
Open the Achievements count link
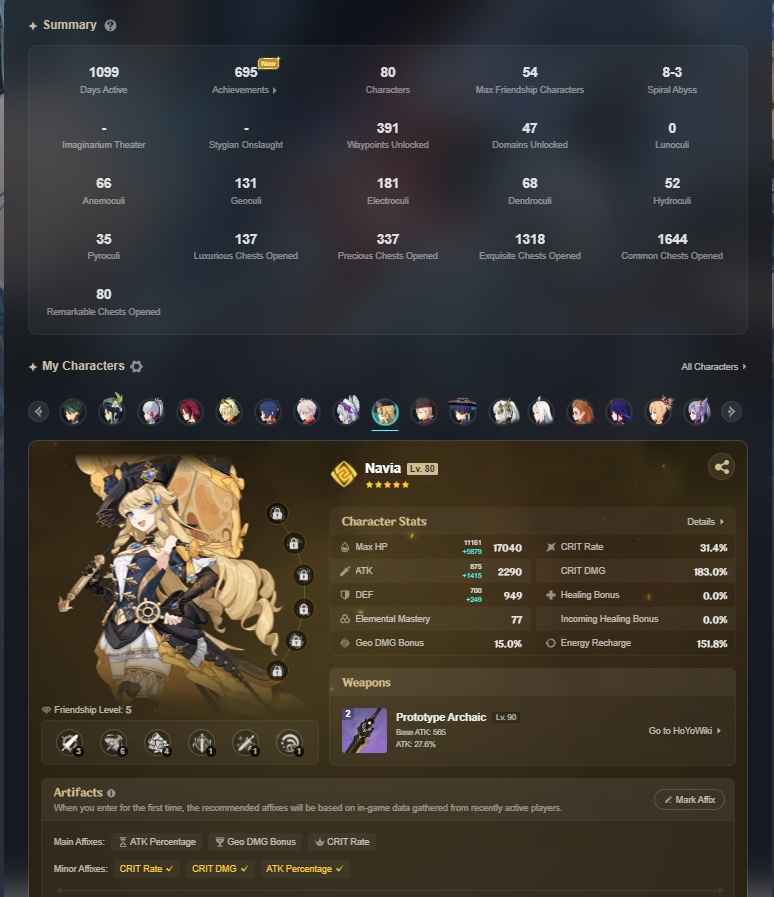tap(245, 80)
